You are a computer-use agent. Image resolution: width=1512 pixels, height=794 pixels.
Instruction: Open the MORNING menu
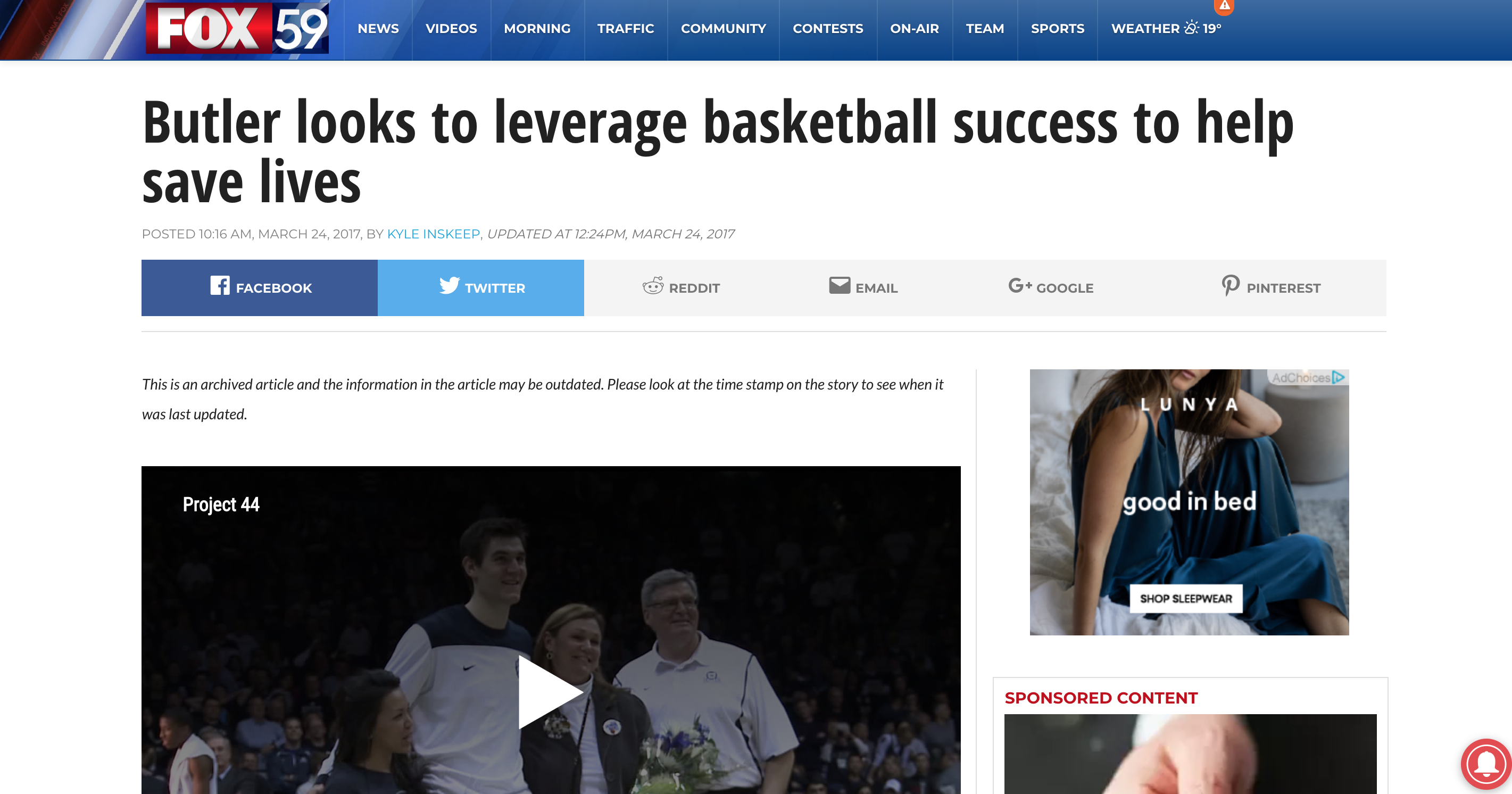pos(537,29)
